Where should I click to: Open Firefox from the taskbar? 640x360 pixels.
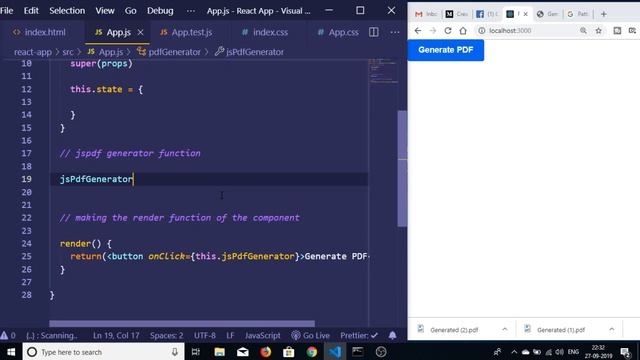point(266,352)
